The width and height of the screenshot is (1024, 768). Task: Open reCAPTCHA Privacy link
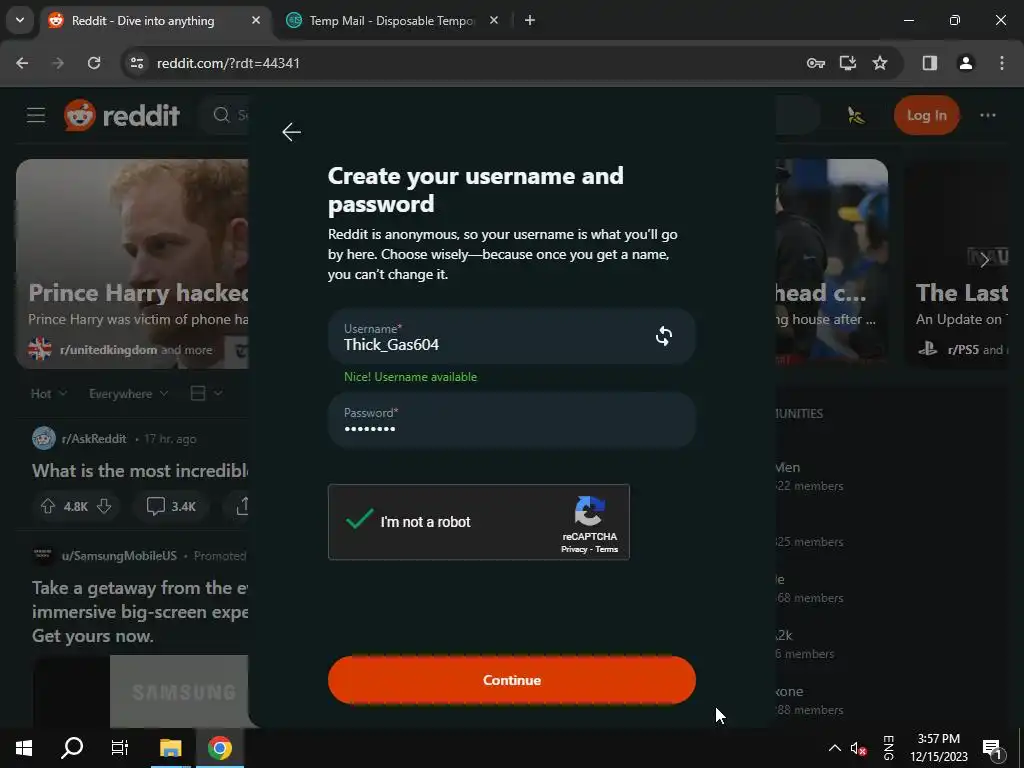pos(573,549)
